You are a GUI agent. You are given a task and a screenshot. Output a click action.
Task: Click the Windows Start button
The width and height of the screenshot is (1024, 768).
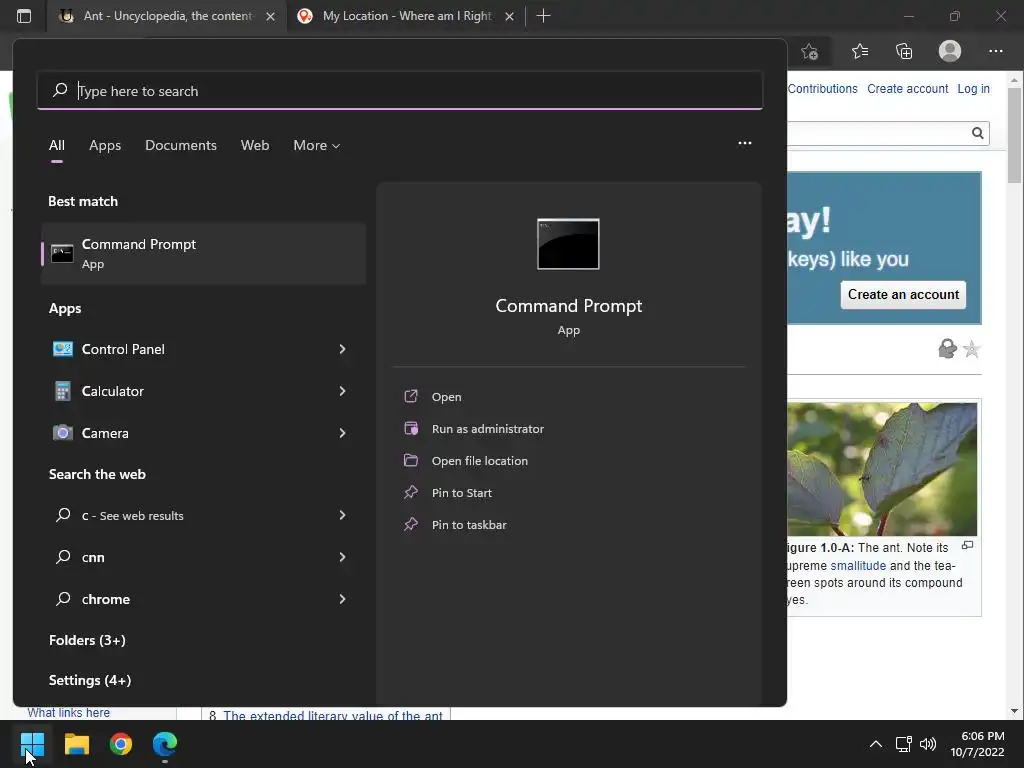point(32,744)
